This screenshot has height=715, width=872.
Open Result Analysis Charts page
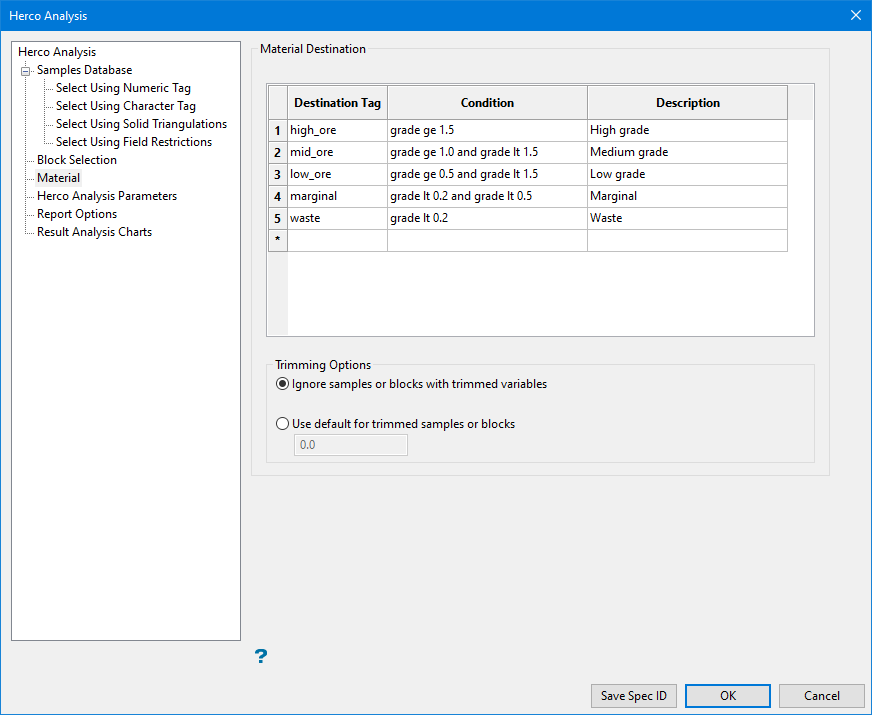94,232
